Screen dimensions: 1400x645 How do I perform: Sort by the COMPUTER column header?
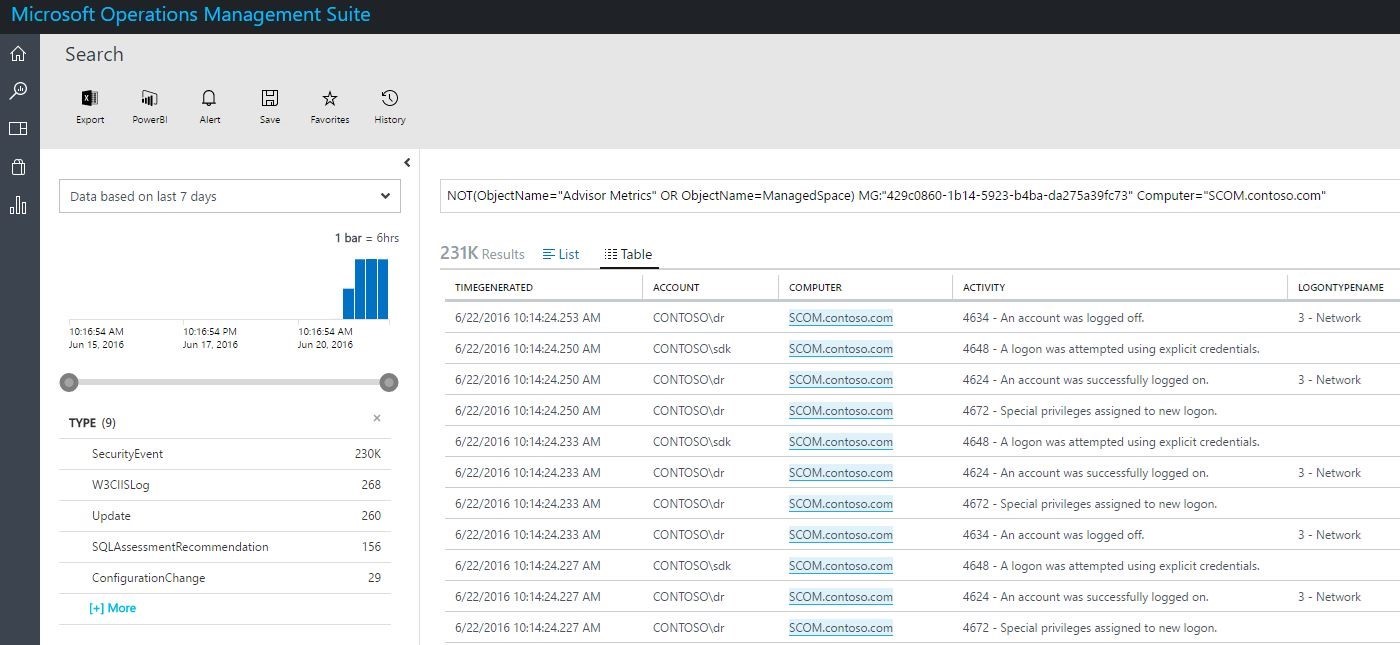coord(815,287)
